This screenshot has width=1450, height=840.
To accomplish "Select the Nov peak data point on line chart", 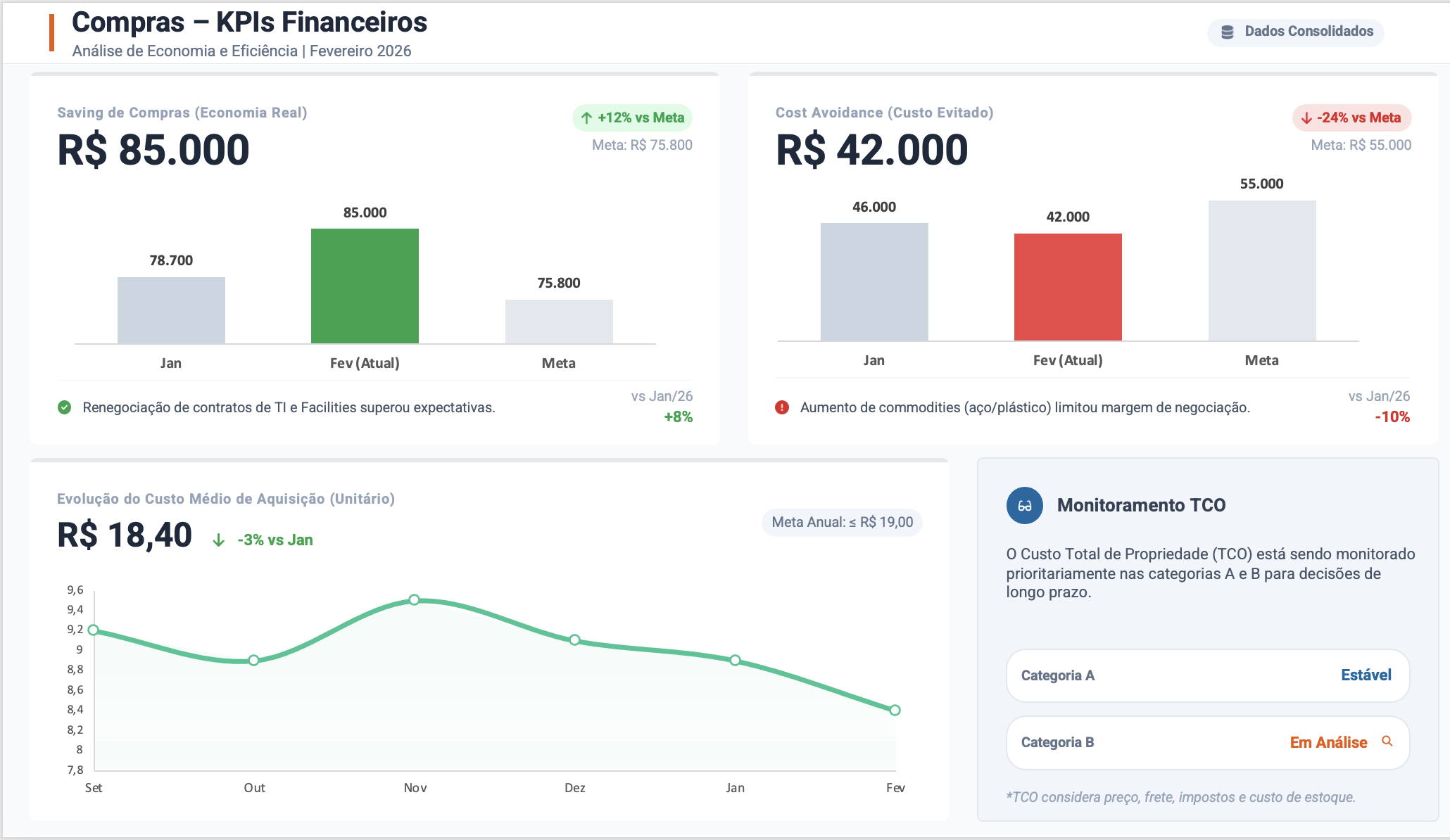I will point(415,600).
